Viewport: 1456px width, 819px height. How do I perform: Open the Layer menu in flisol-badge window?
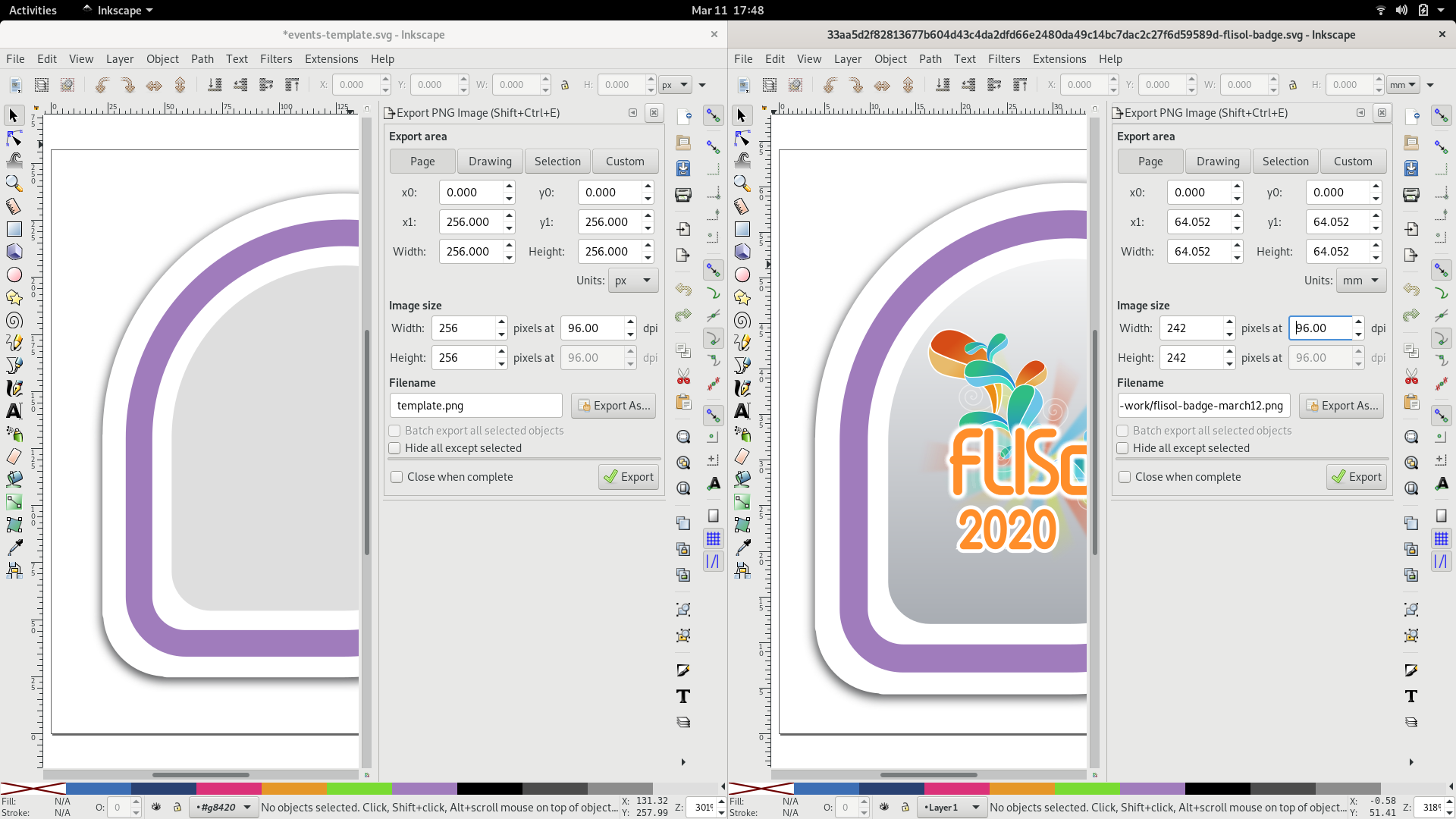[848, 59]
